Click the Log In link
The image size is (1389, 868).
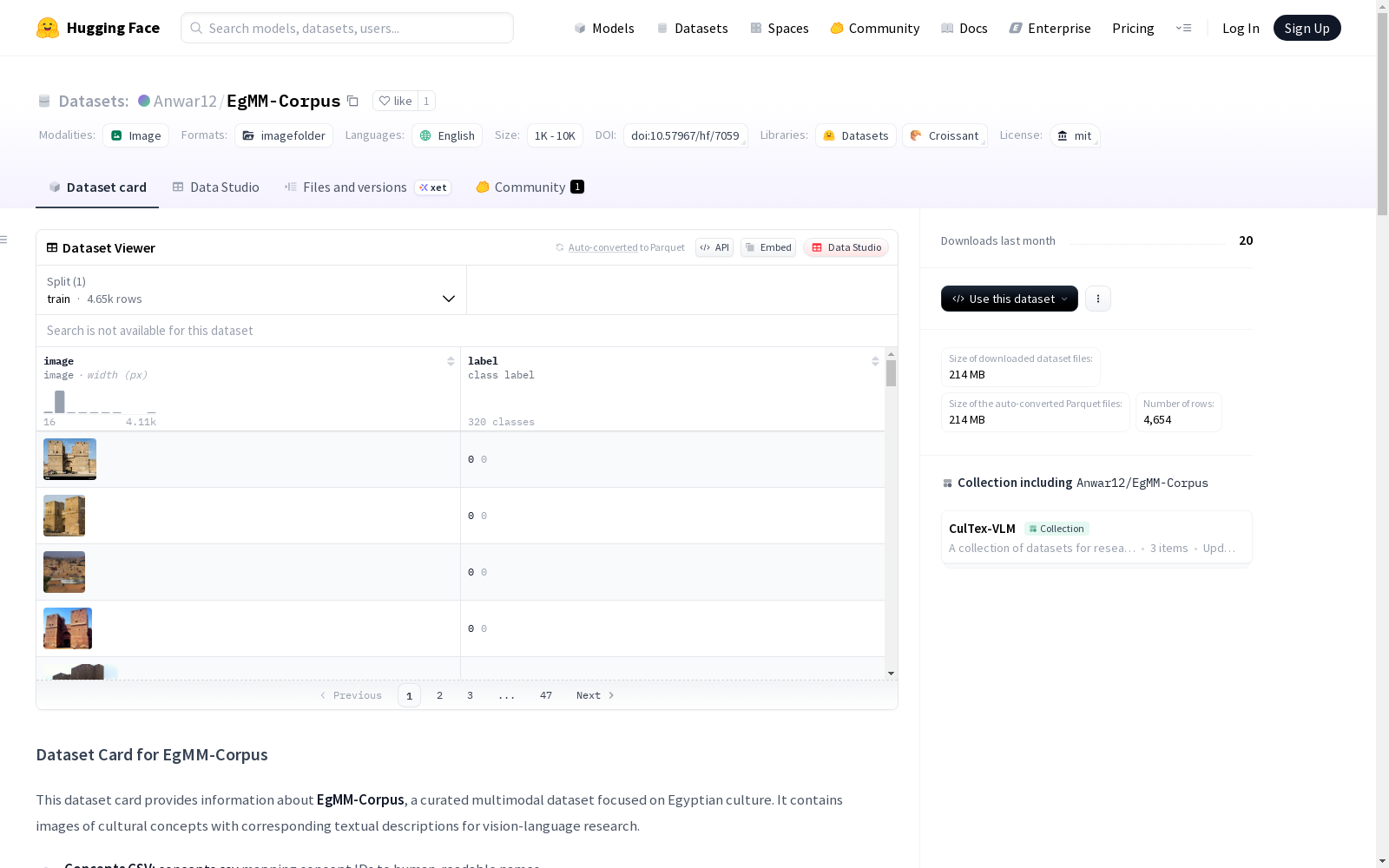pyautogui.click(x=1241, y=28)
